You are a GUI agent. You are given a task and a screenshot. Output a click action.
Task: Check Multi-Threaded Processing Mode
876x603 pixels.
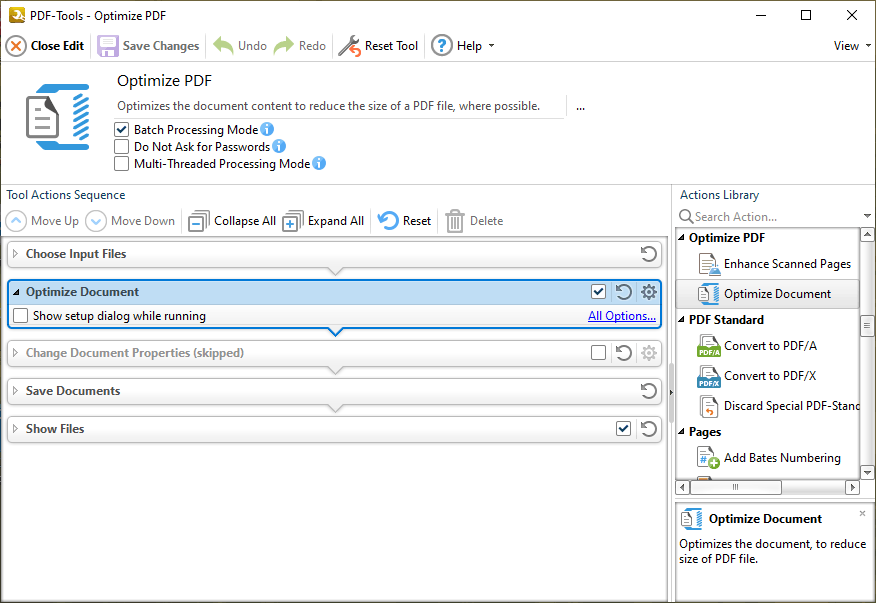121,163
